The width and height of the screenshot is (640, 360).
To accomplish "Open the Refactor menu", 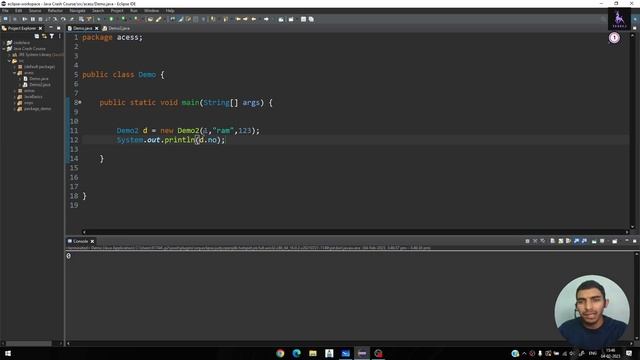I will (55, 11).
